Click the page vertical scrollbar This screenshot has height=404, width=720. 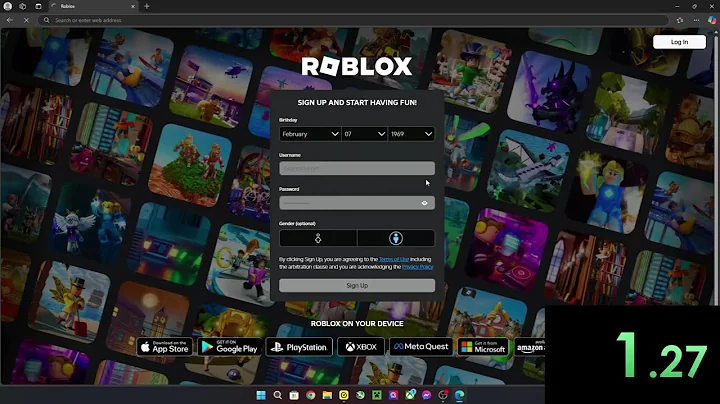pos(717,170)
